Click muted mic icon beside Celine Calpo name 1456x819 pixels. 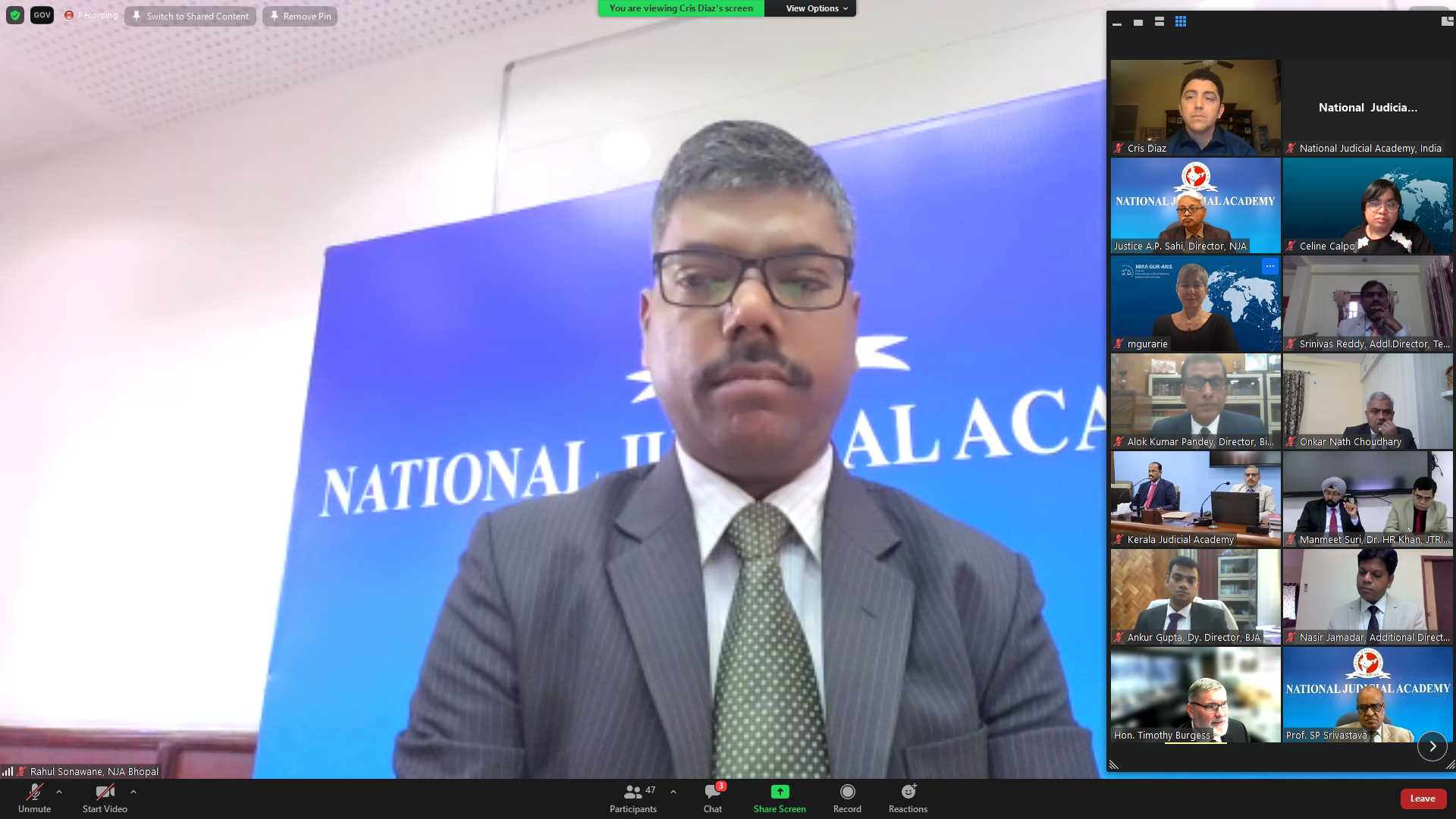[1291, 246]
